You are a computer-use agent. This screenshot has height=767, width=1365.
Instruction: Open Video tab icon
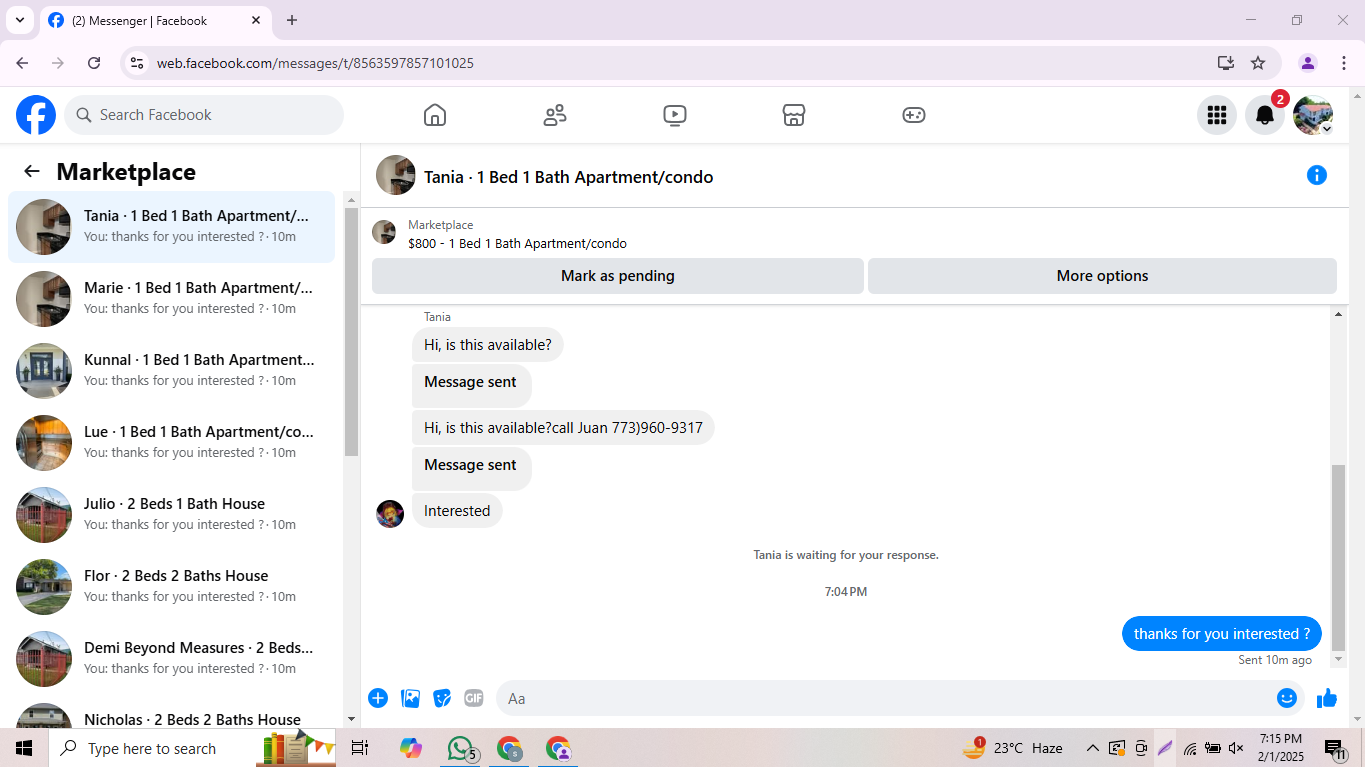tap(675, 115)
